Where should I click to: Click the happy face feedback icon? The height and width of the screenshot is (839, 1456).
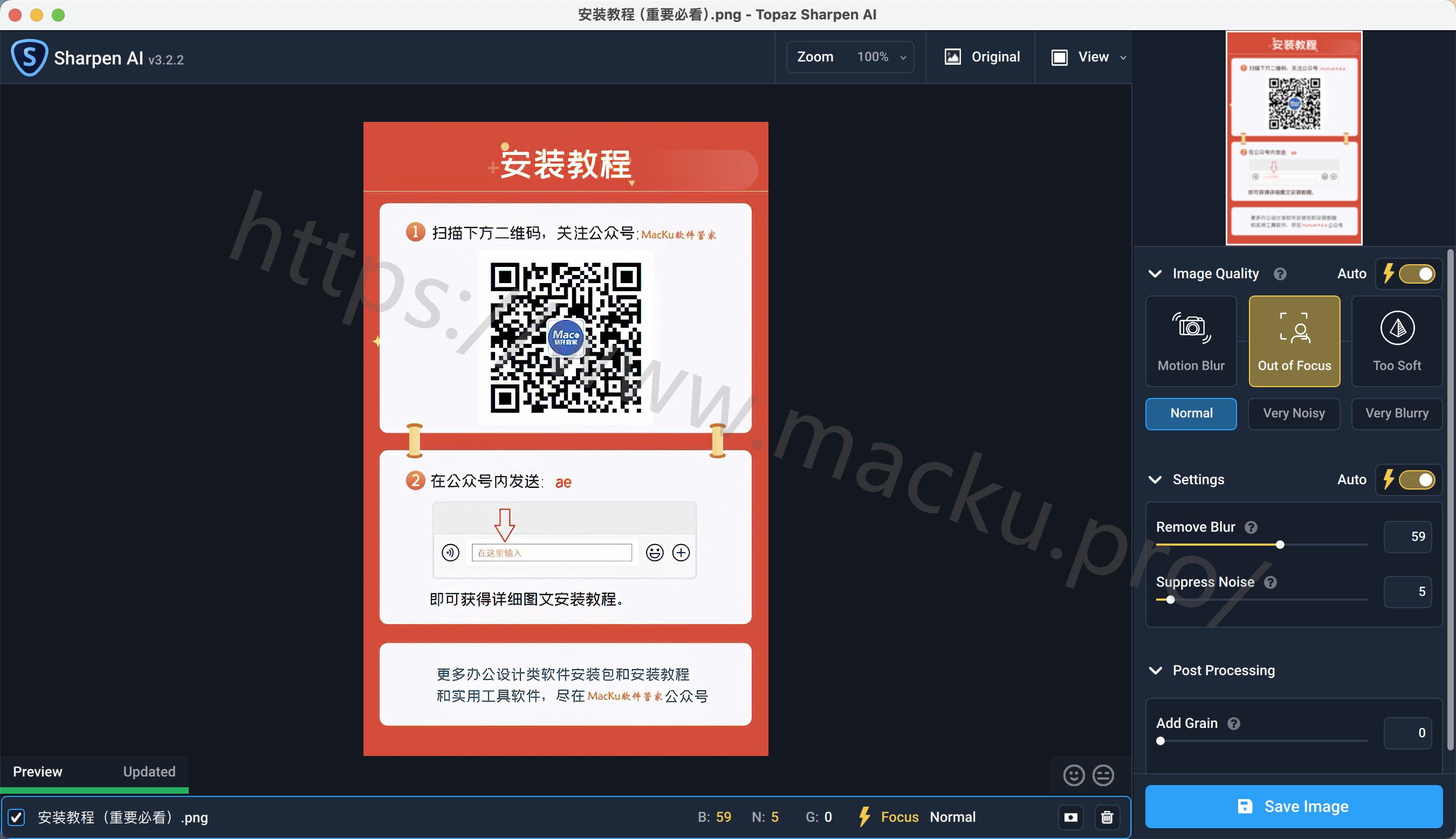pyautogui.click(x=1074, y=775)
